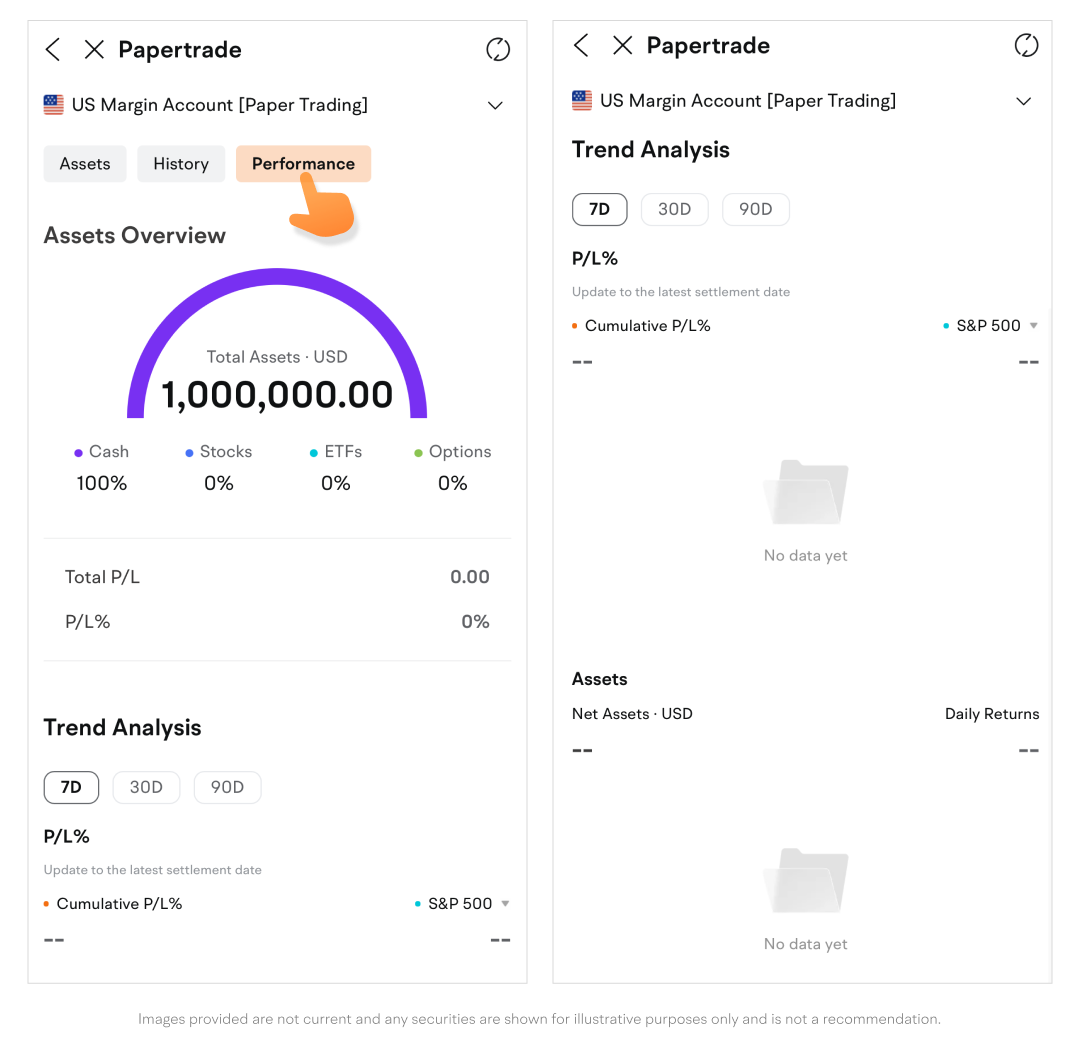This screenshot has width=1080, height=1049.
Task: Click the X close icon in left panel
Action: coord(94,50)
